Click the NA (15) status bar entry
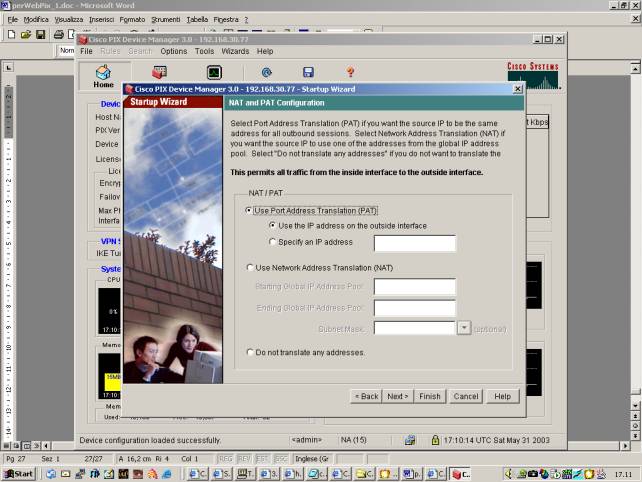The image size is (642, 482). point(353,440)
